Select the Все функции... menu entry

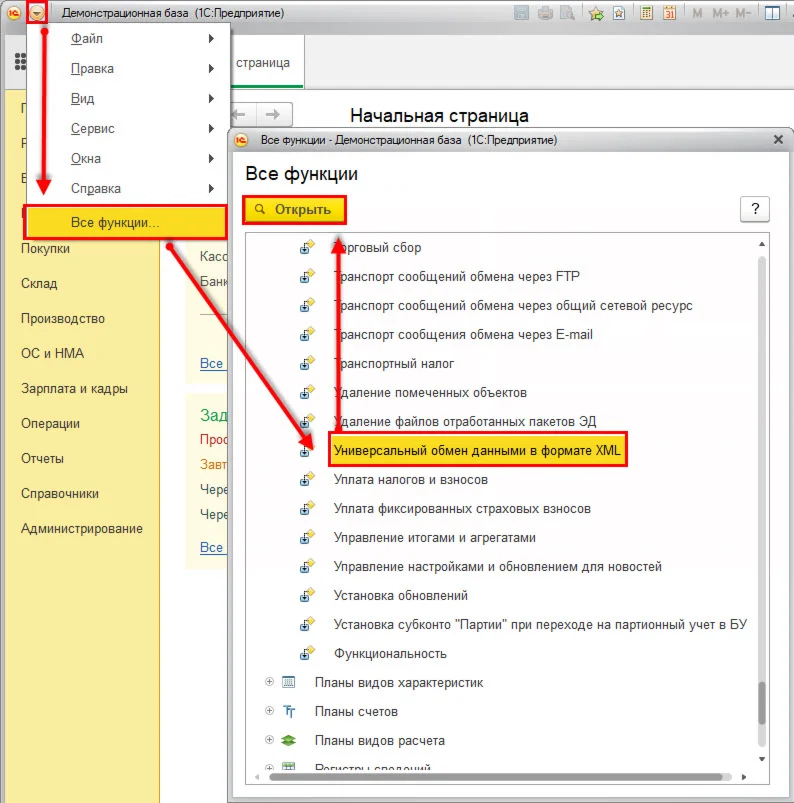coord(126,222)
